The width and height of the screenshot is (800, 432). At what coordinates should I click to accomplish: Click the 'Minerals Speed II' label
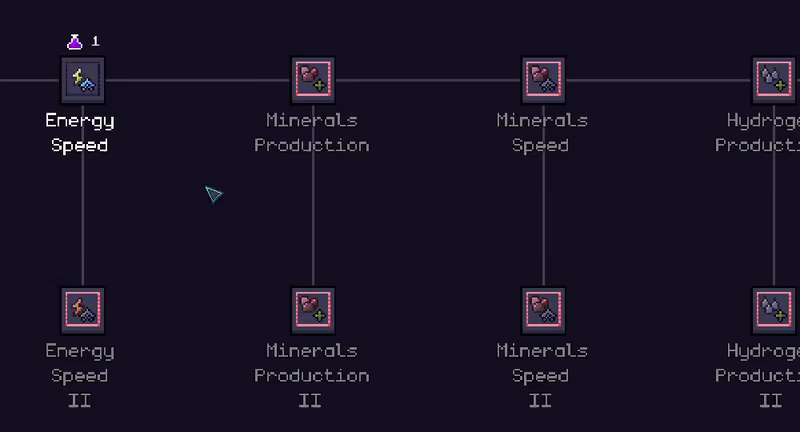click(x=542, y=375)
